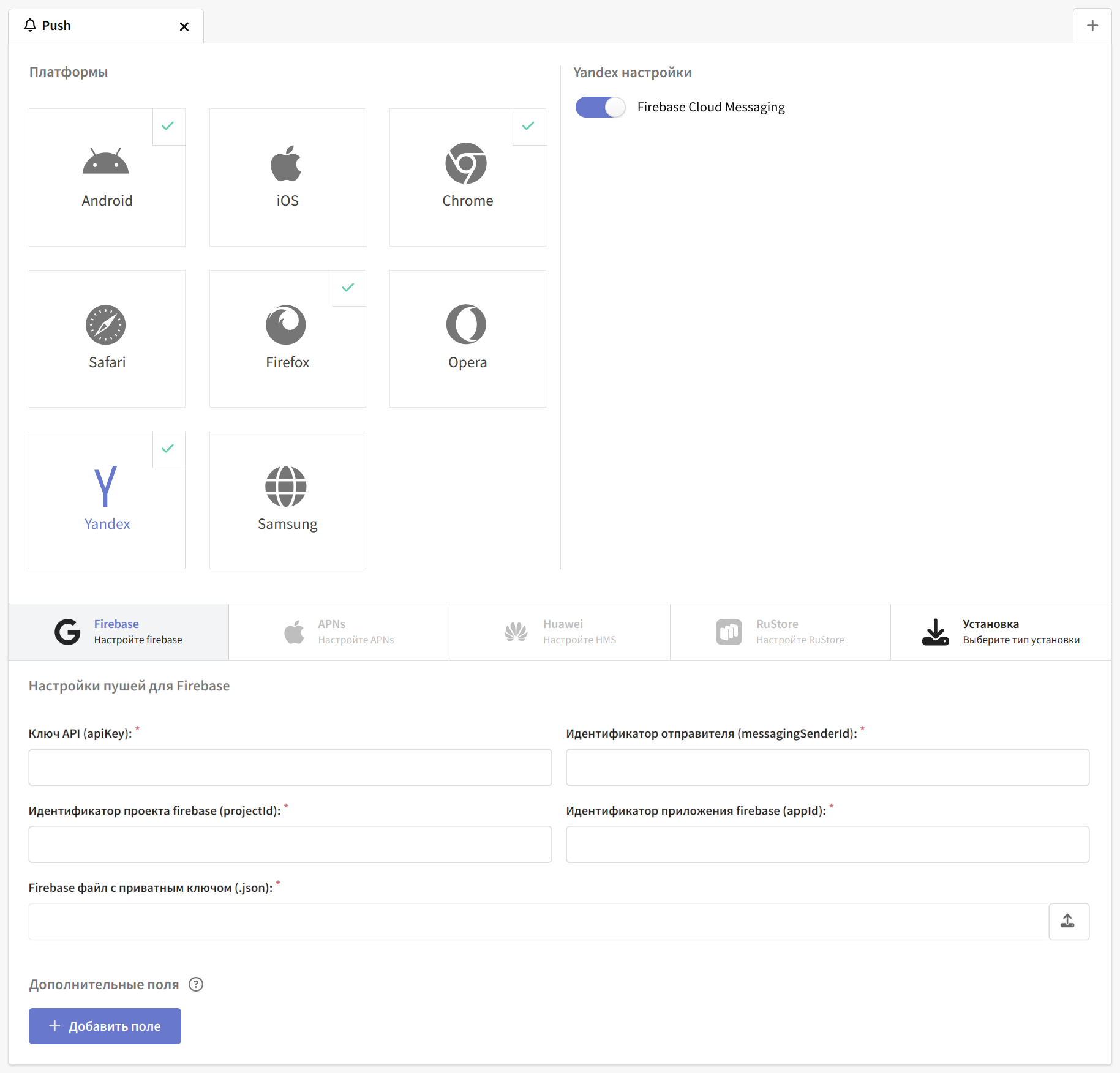Click the Firebase Cloud Messaging label
1120x1073 pixels.
711,107
